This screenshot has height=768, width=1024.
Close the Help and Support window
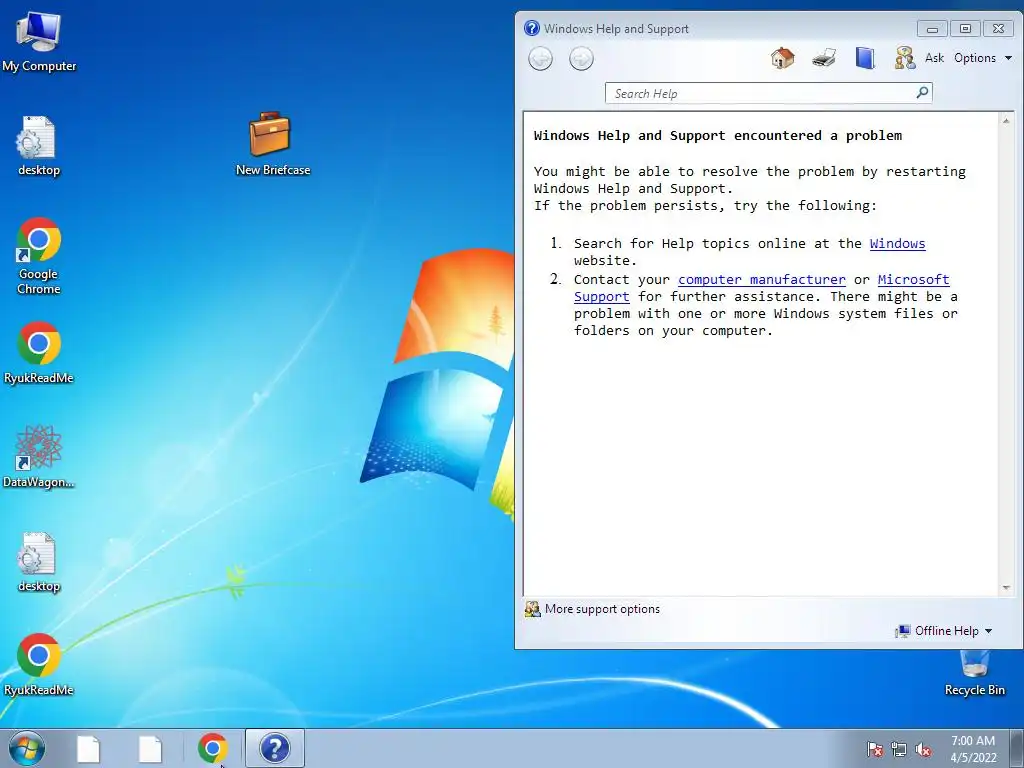point(999,29)
